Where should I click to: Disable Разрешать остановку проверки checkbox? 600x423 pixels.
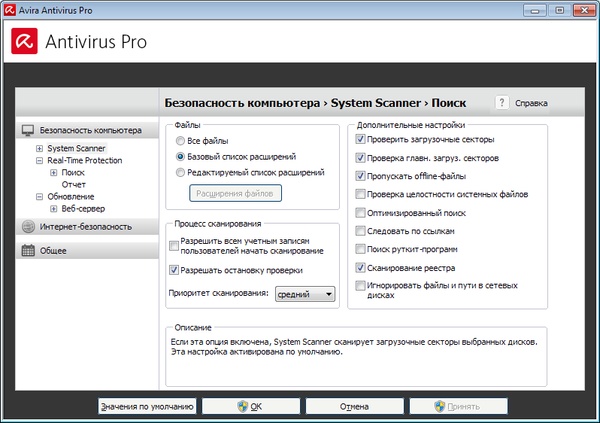coord(174,270)
